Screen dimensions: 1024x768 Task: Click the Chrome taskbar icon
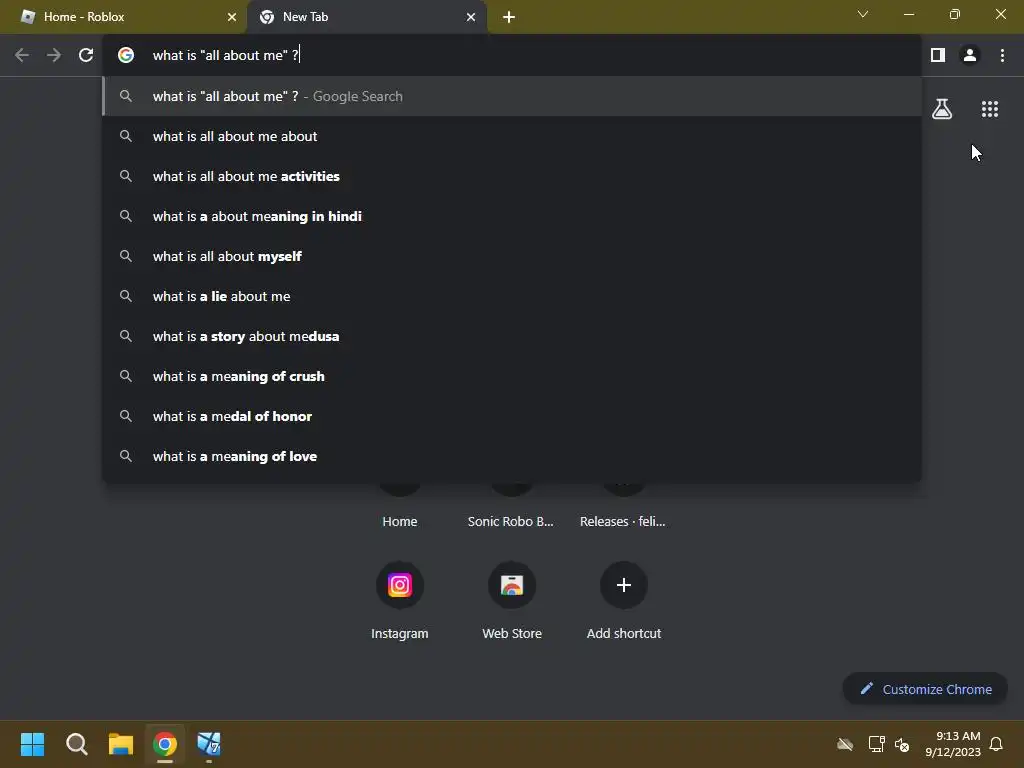(x=165, y=744)
